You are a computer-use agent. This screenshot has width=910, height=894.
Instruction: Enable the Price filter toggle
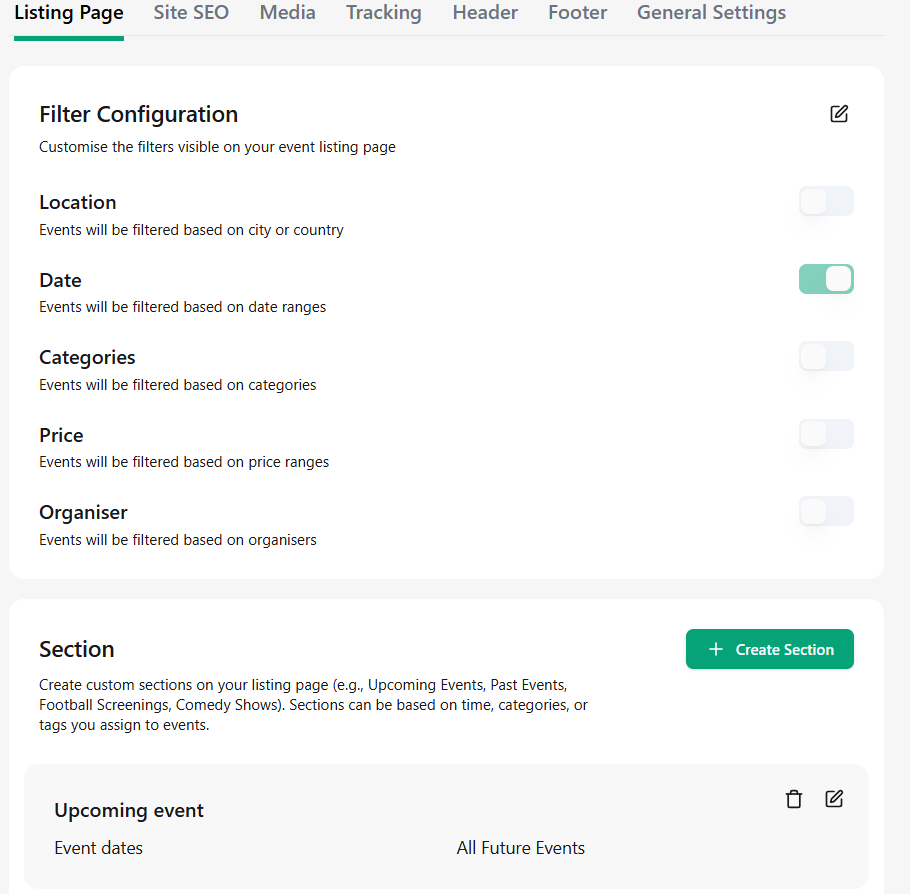click(x=826, y=434)
